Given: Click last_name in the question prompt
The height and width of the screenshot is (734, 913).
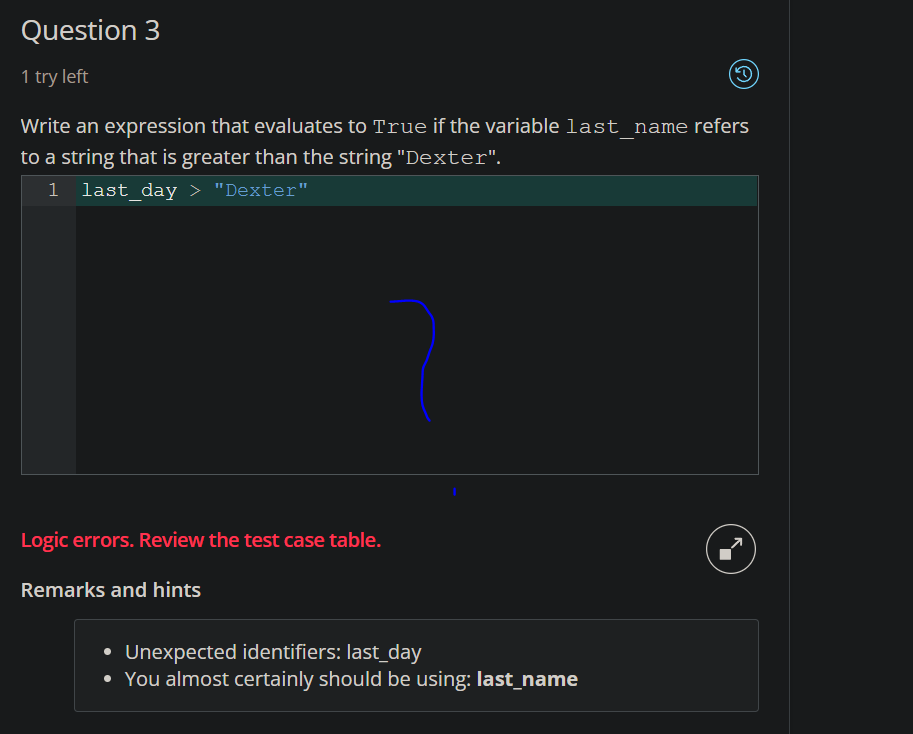Looking at the screenshot, I should [625, 126].
